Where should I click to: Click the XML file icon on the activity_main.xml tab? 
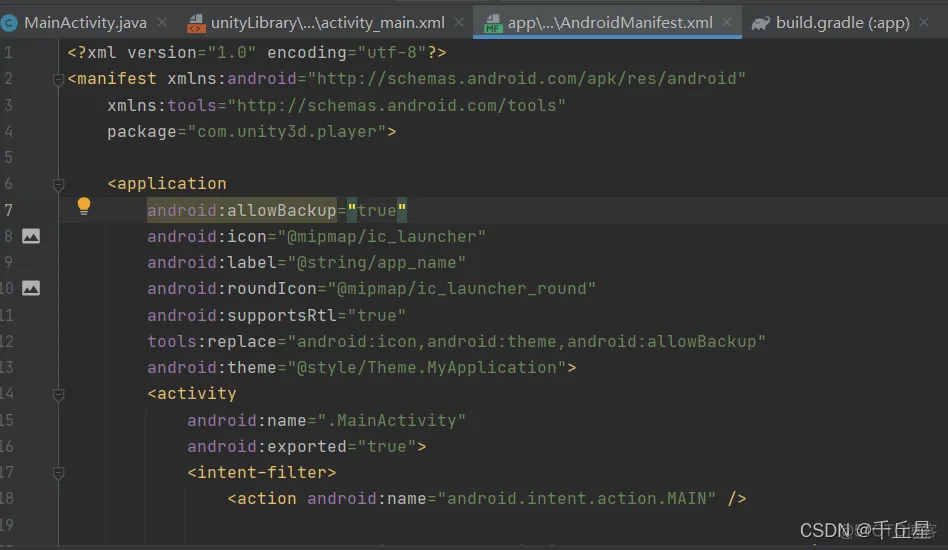(x=195, y=24)
